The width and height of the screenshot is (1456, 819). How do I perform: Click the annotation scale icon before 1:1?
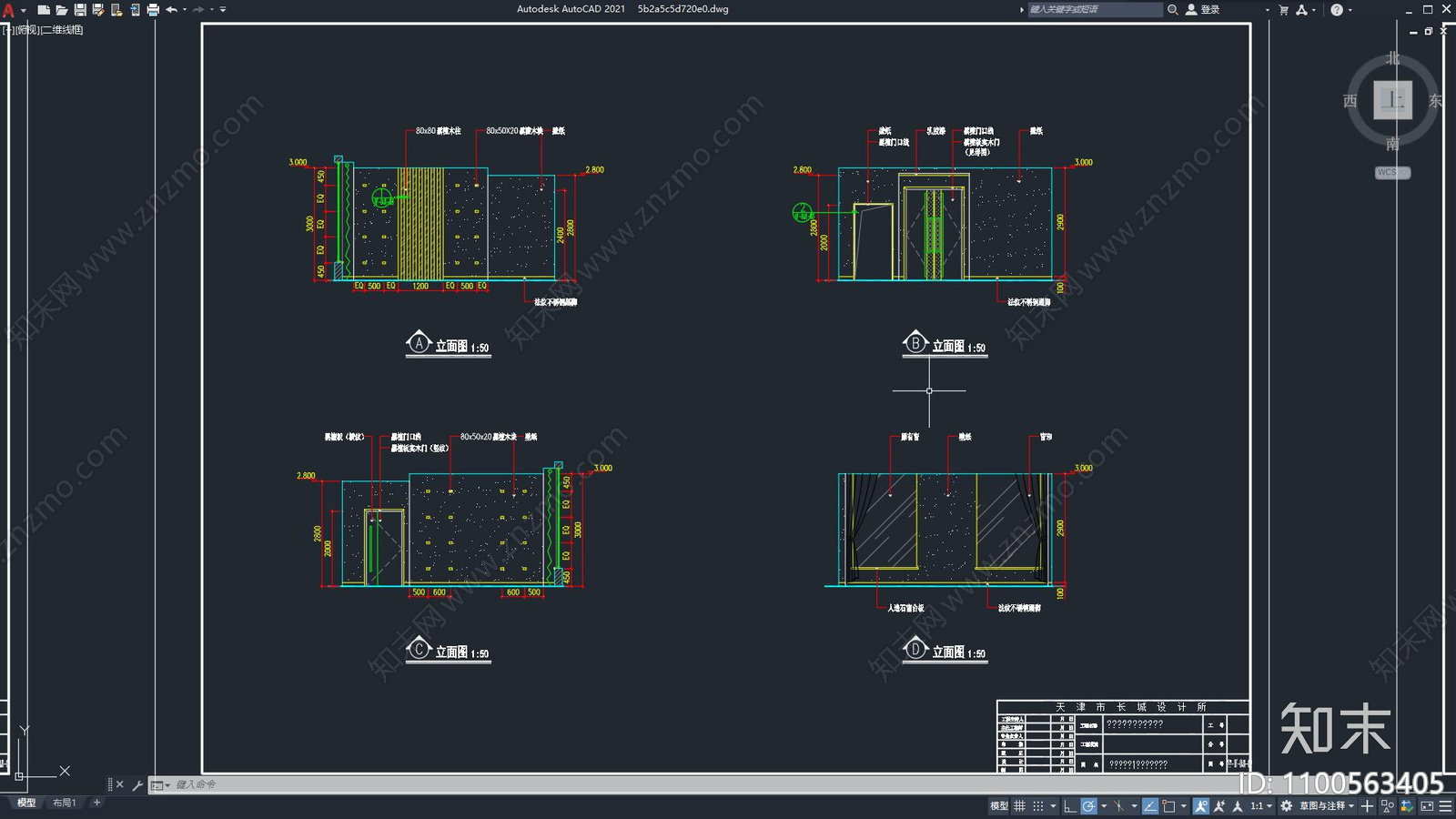click(x=1238, y=806)
